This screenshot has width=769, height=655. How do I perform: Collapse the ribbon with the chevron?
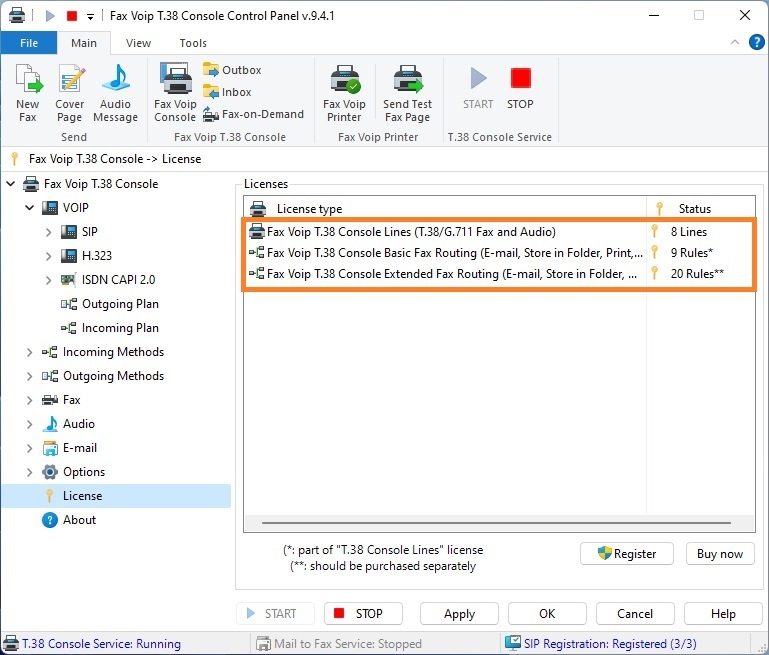click(x=735, y=42)
